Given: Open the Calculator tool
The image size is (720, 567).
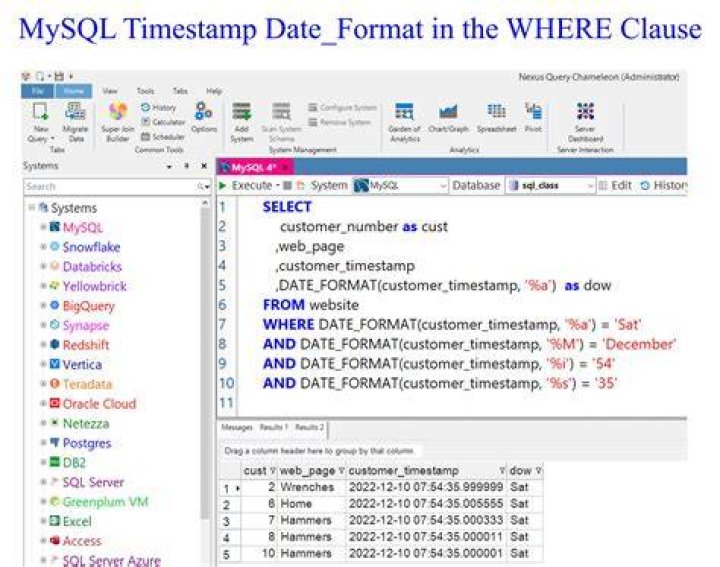Looking at the screenshot, I should [163, 122].
